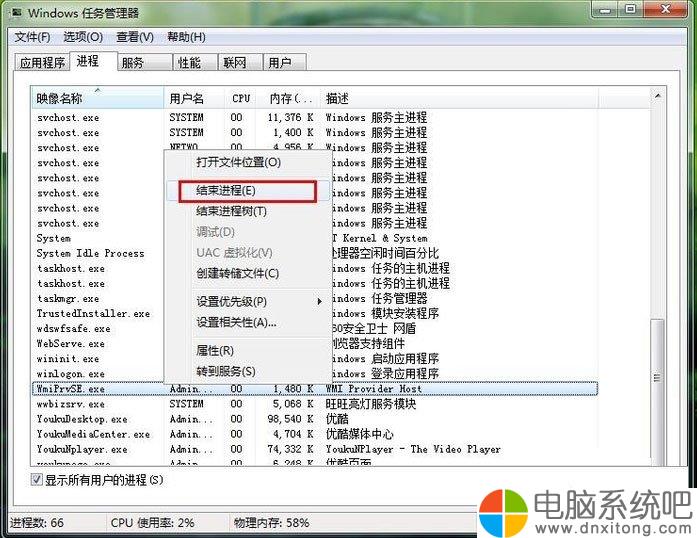The height and width of the screenshot is (538, 697).
Task: Sort by 用户名 column header
Action: point(194,98)
